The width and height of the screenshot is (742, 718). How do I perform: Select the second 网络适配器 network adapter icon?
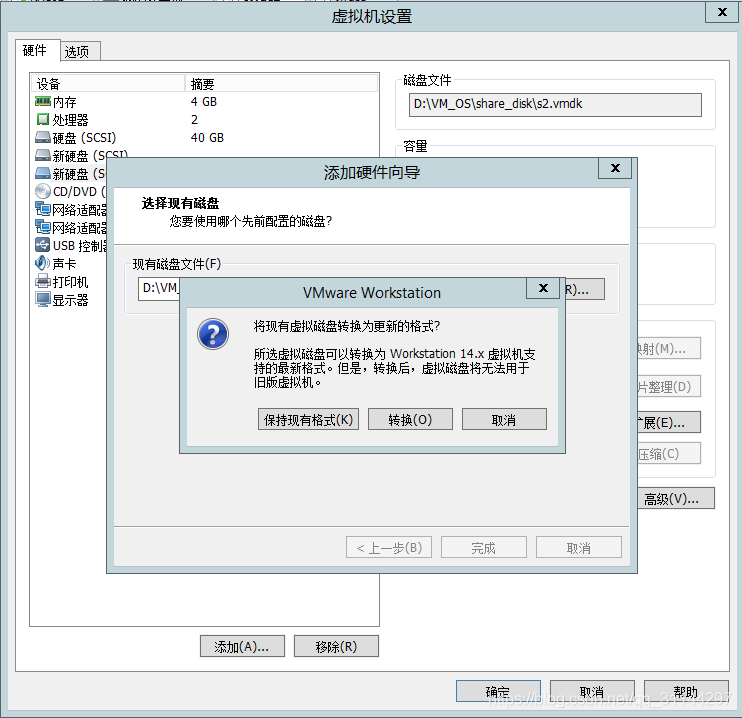[x=43, y=227]
